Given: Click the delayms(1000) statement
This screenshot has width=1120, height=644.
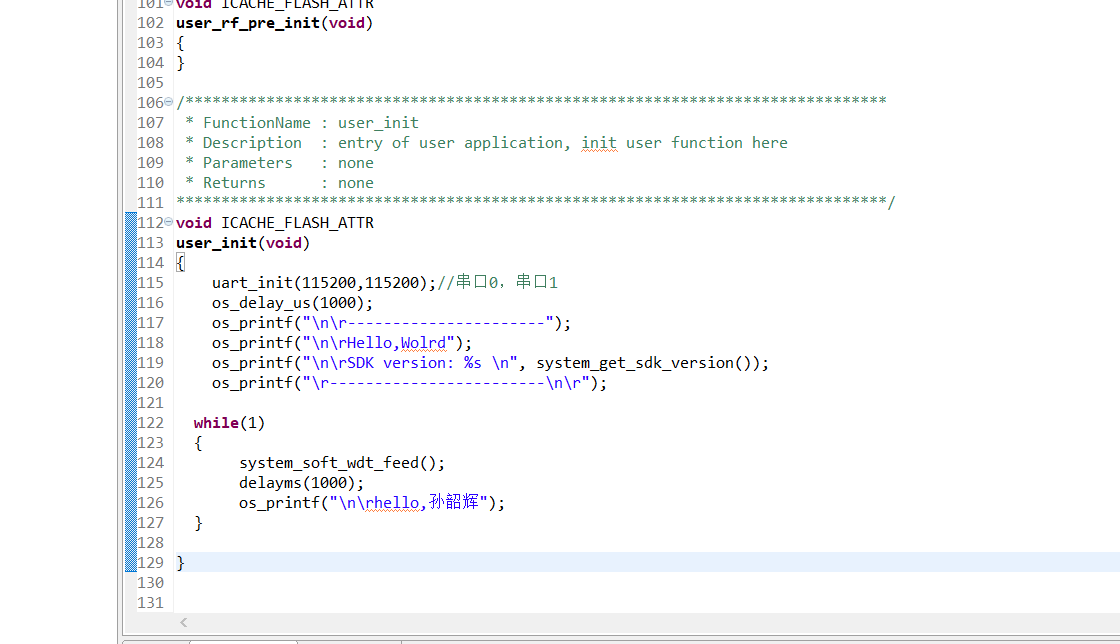Looking at the screenshot, I should (301, 483).
